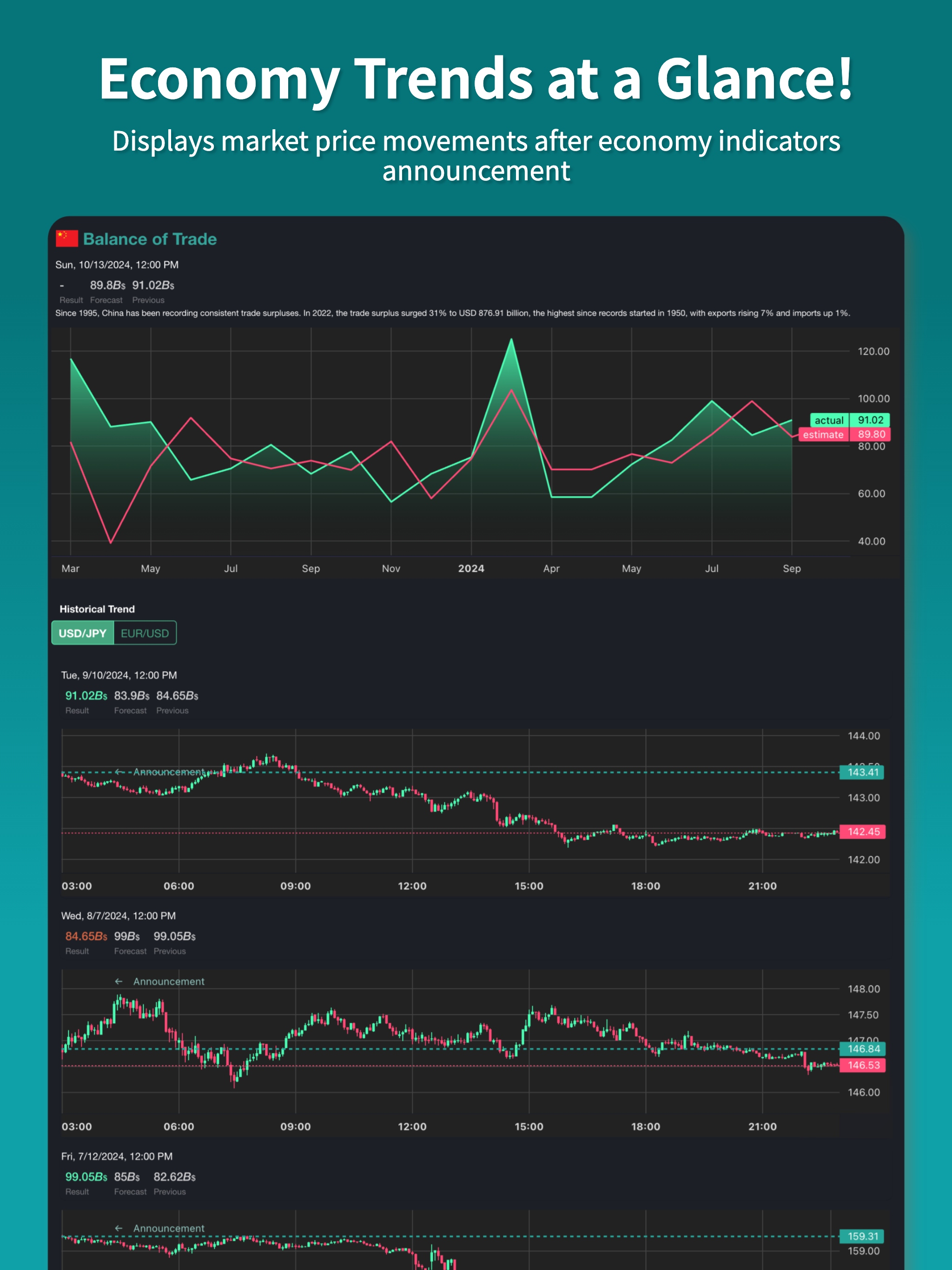Click the Fri, 7/12/2024 entry date

[117, 1156]
